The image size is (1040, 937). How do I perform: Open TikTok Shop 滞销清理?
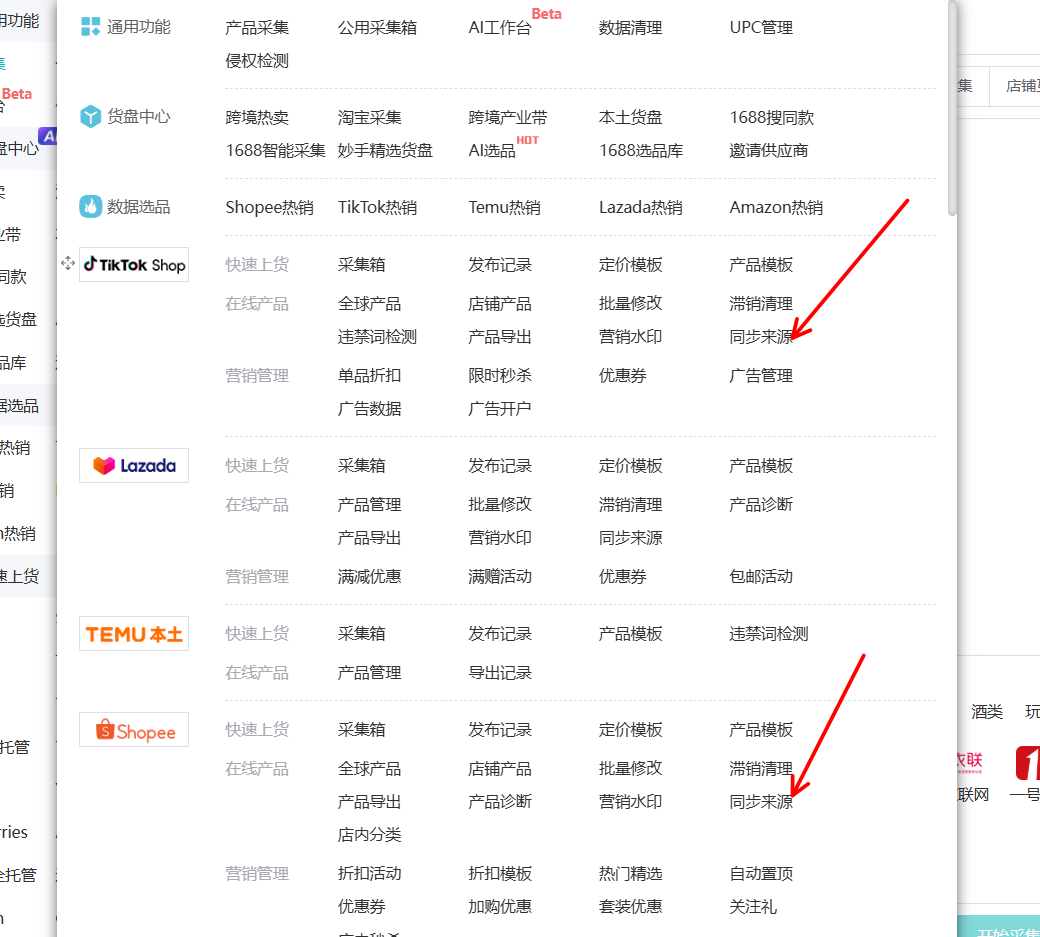pyautogui.click(x=761, y=304)
